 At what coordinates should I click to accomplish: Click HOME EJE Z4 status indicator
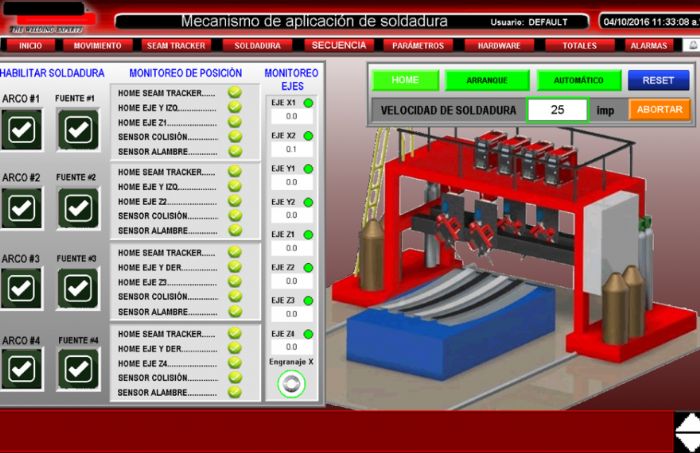235,363
